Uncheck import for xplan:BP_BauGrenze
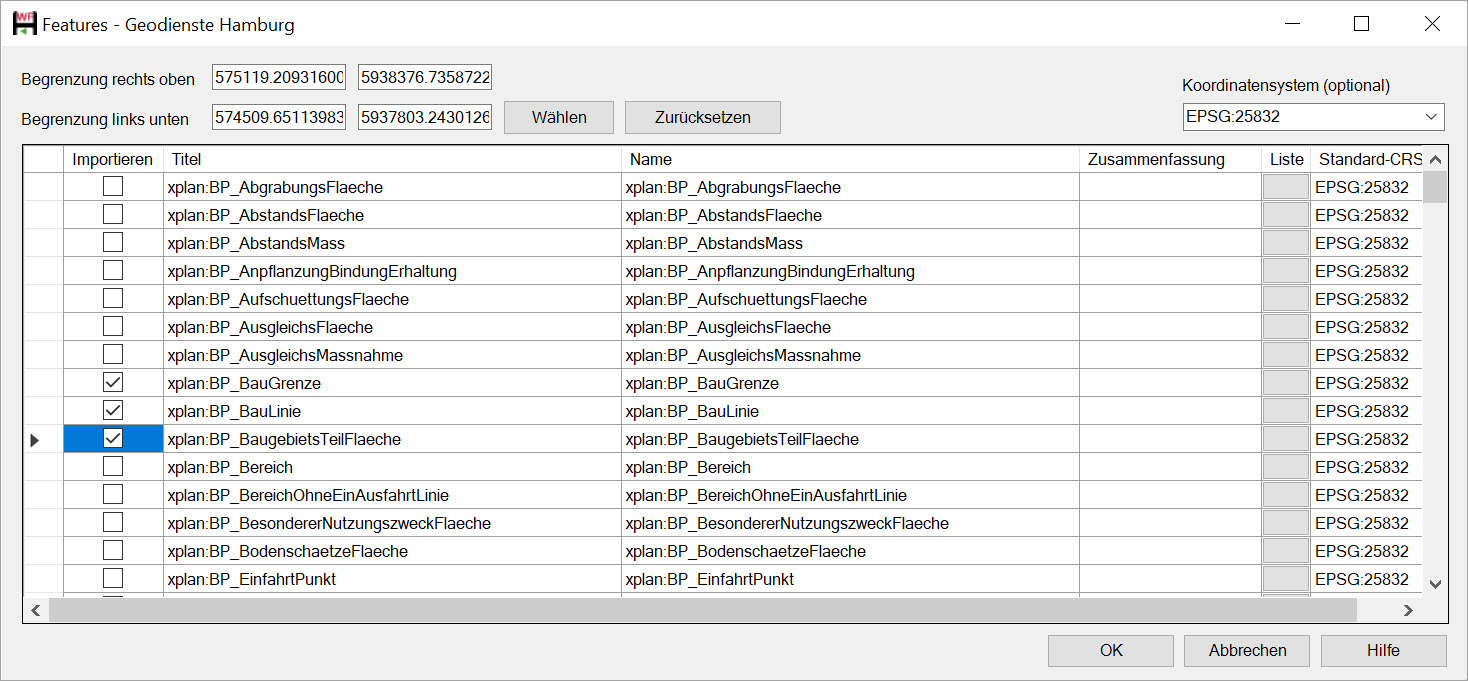Viewport: 1468px width, 681px height. (113, 383)
